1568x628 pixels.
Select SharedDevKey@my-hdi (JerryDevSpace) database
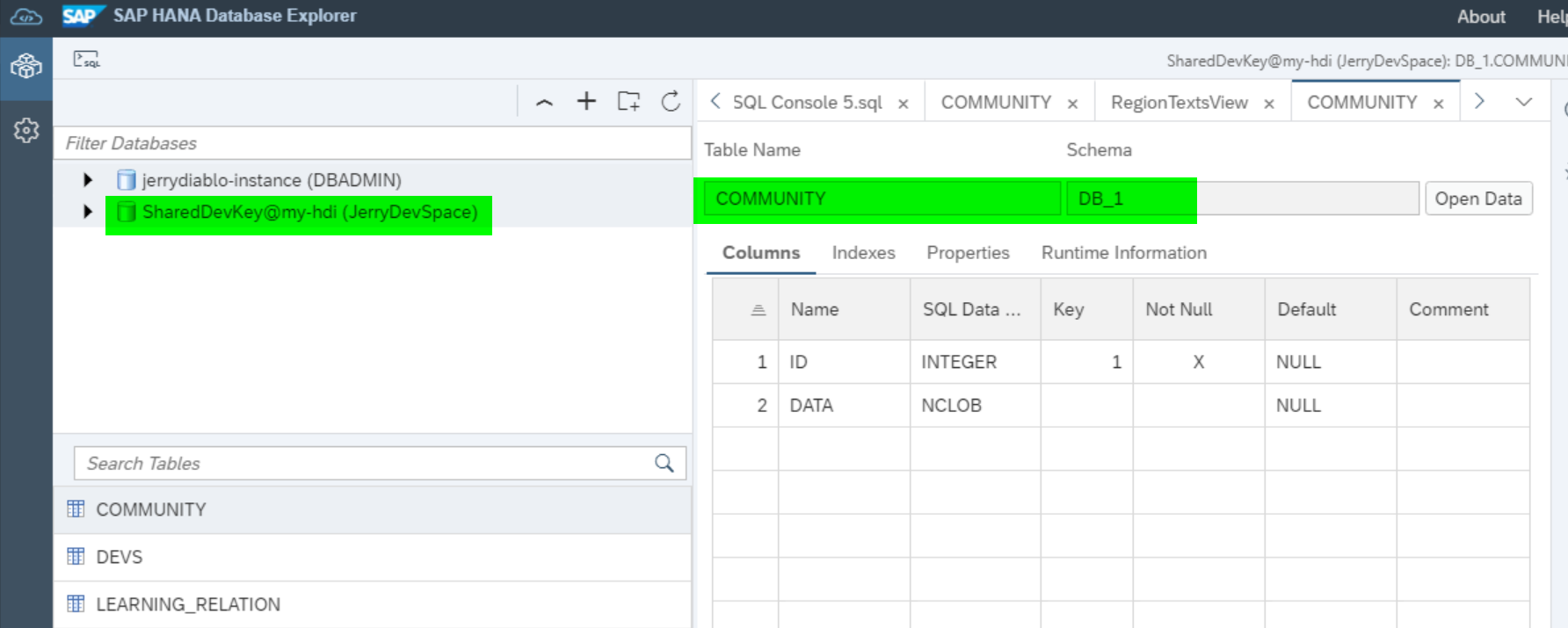pos(309,212)
